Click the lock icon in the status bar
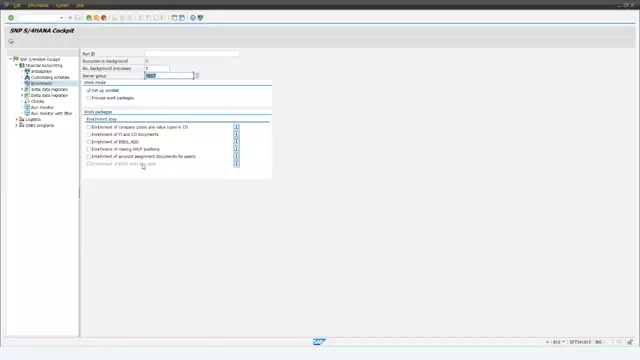Image resolution: width=640 pixels, height=360 pixels. click(x=630, y=342)
